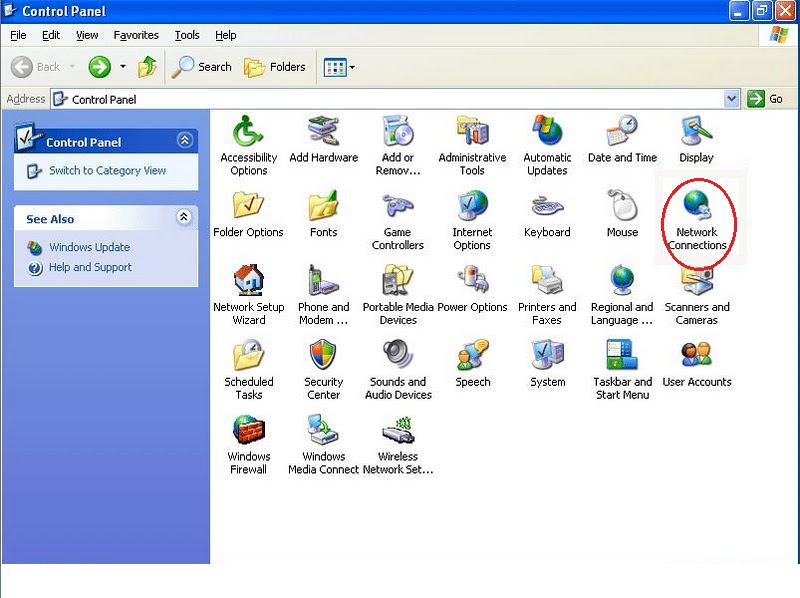Open Administrative Tools icon

pos(472,132)
